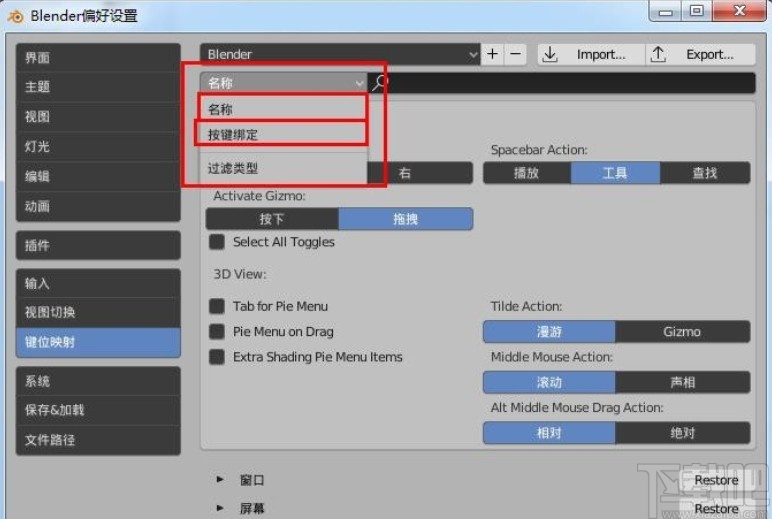Set Spacebar Action to 工具
This screenshot has height=519, width=772.
click(x=615, y=173)
